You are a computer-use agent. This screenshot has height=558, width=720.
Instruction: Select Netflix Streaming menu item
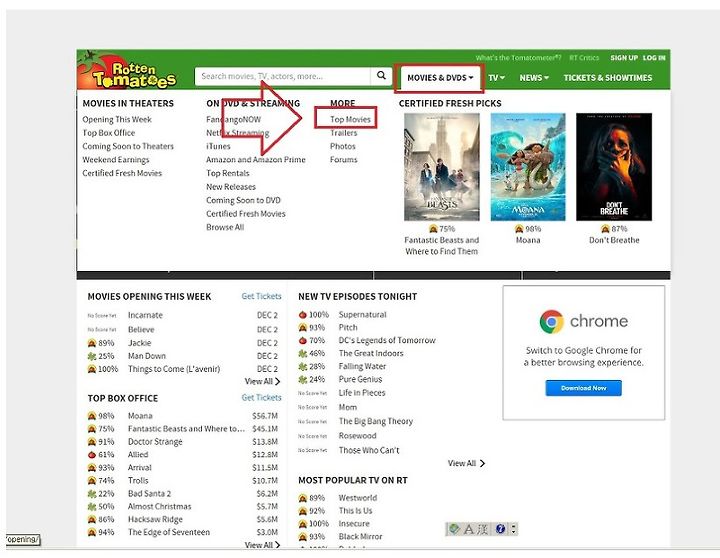tap(237, 133)
